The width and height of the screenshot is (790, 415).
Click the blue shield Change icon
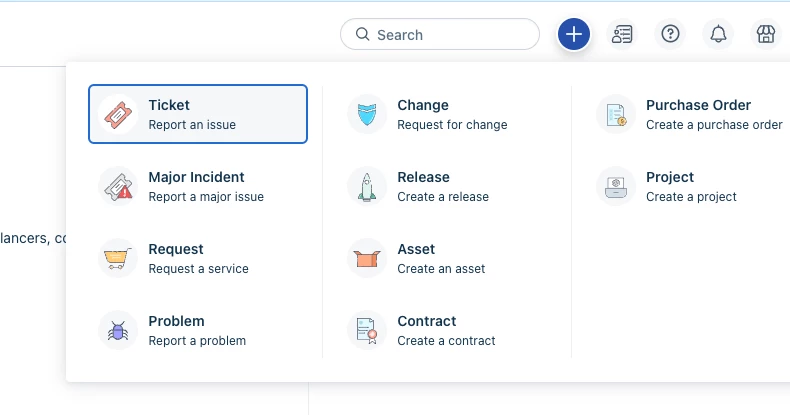pyautogui.click(x=367, y=114)
